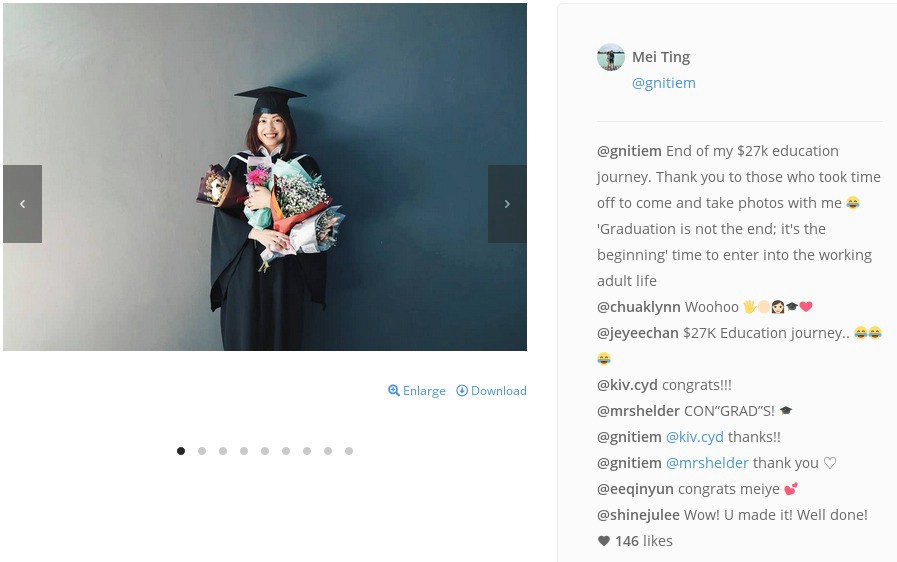Advance to next photo with right arrow
The image size is (897, 562).
(x=507, y=204)
